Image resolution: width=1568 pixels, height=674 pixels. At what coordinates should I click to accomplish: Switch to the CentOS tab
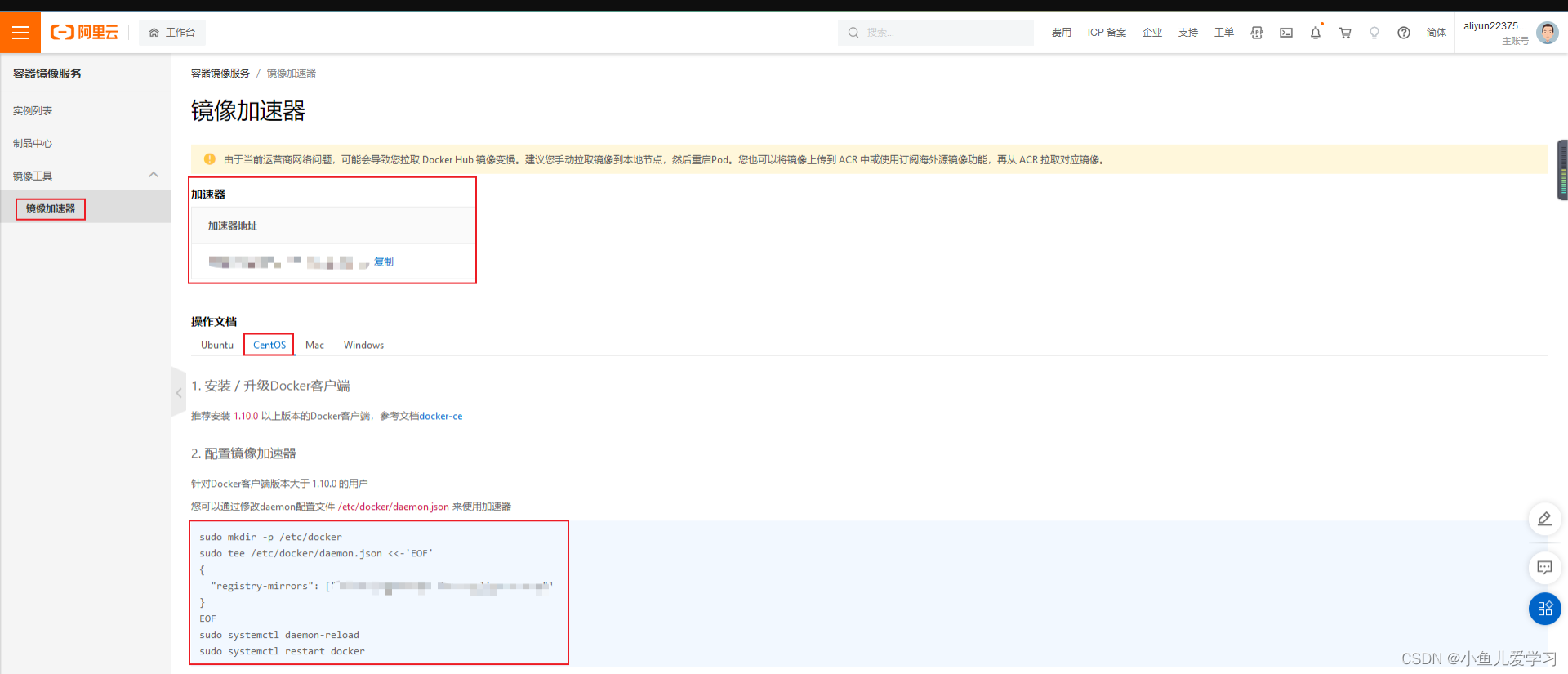click(x=269, y=345)
